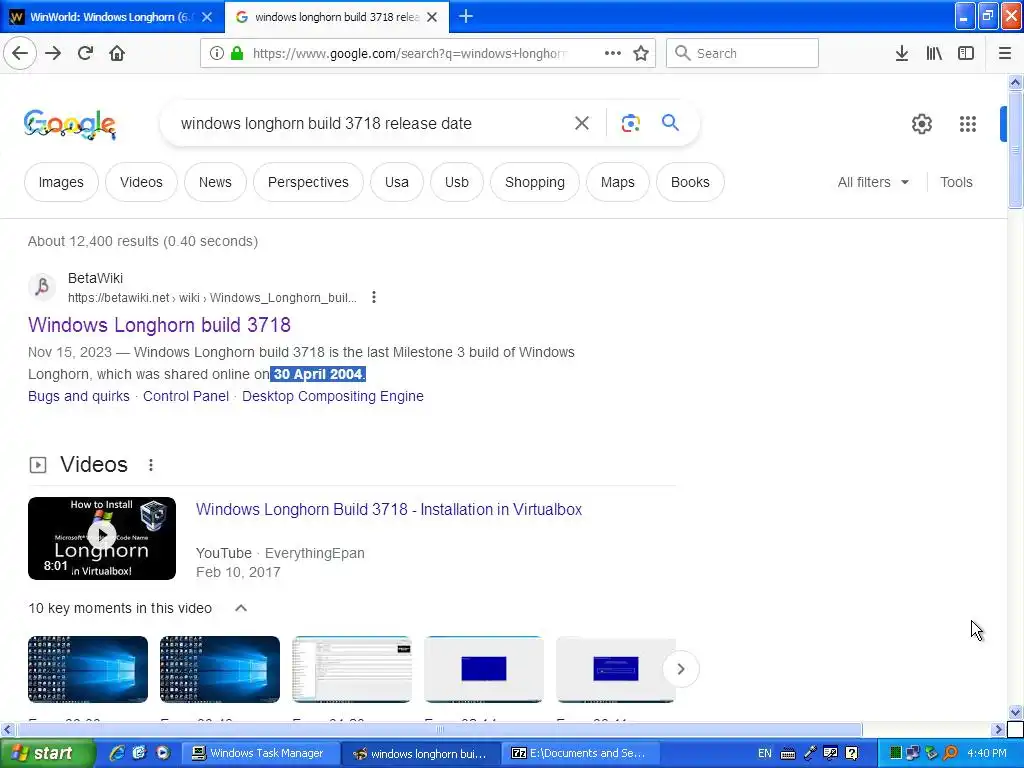1024x768 pixels.
Task: Open the first key moment thumbnail
Action: 88,669
